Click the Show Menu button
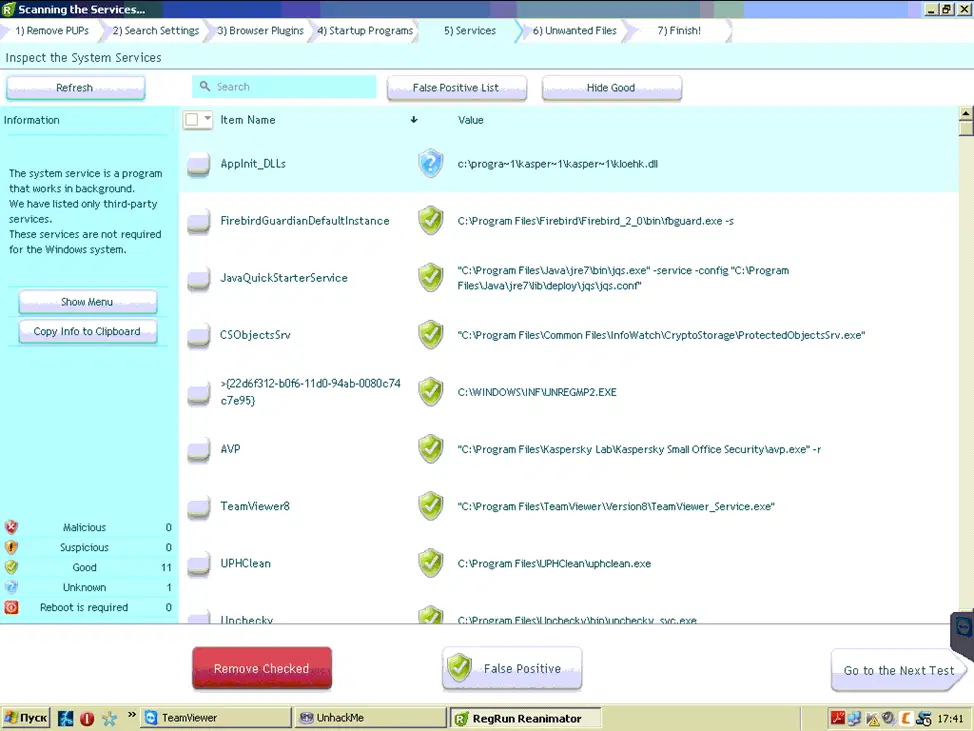Image resolution: width=974 pixels, height=731 pixels. click(x=88, y=302)
